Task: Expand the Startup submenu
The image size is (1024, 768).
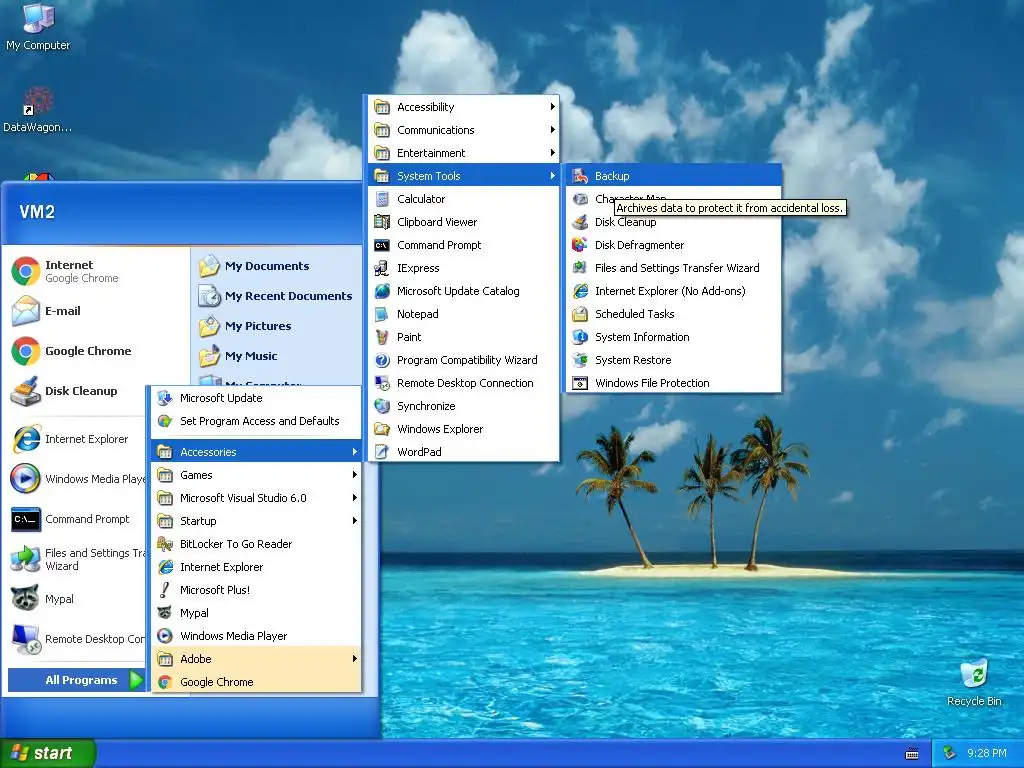Action: [x=257, y=520]
